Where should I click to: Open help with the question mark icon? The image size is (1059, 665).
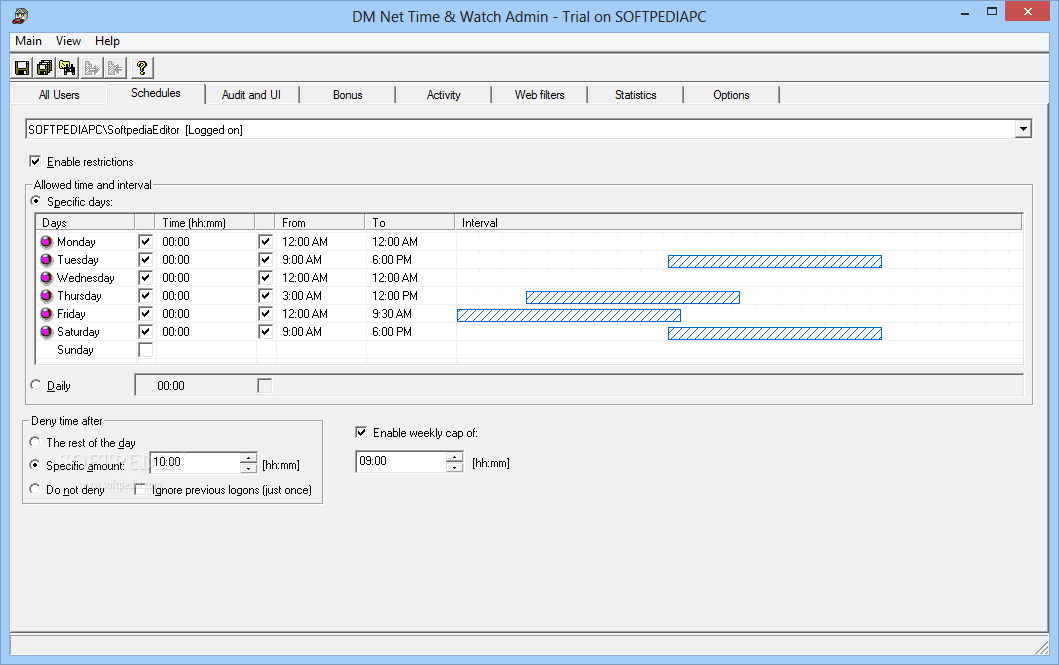click(x=142, y=68)
